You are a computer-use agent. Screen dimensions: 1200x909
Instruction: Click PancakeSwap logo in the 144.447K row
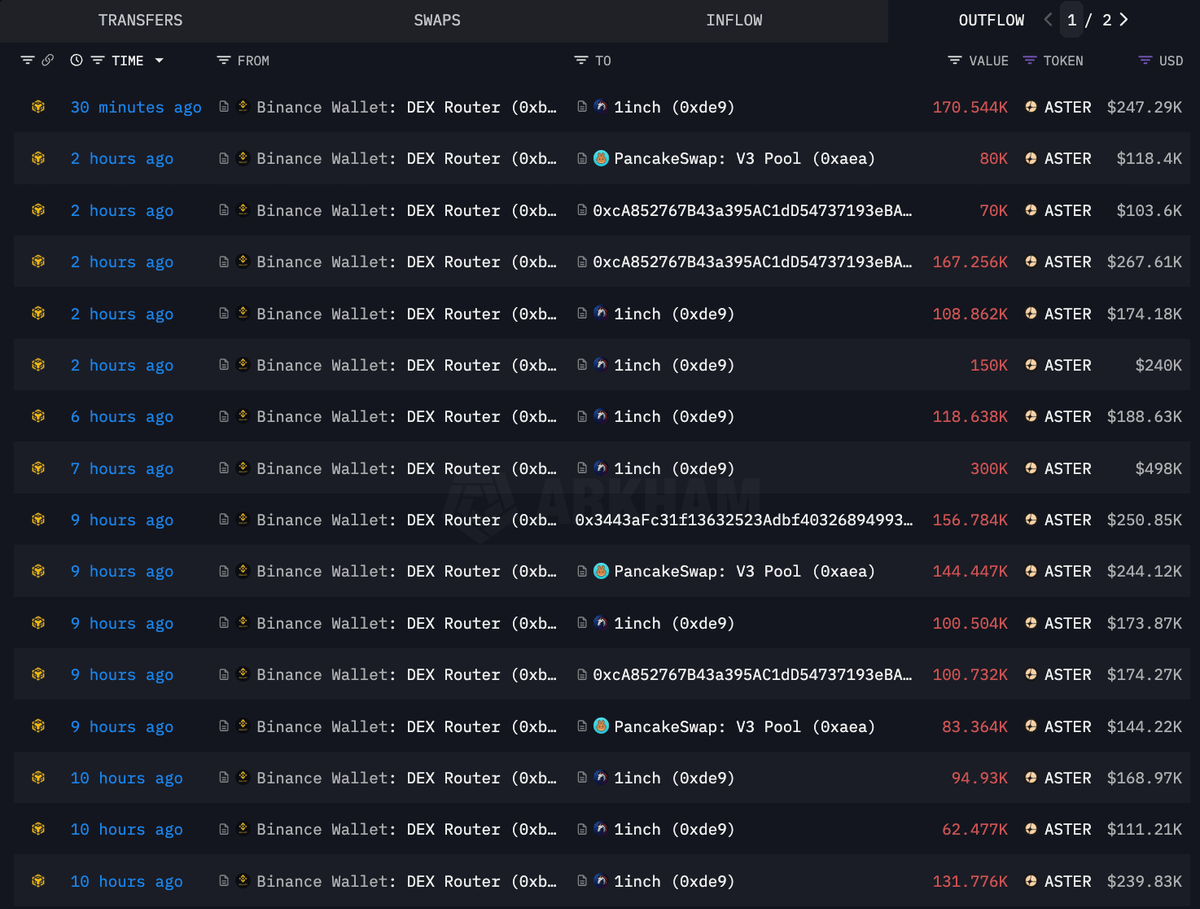(x=601, y=571)
